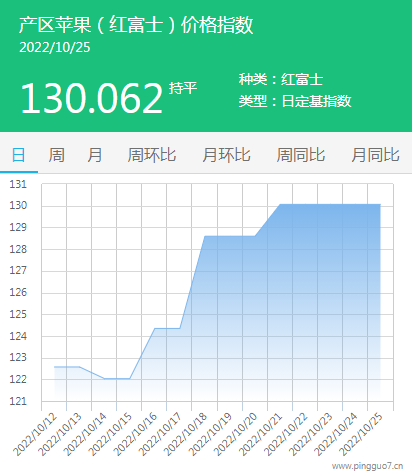
Task: Click the 2022/10/25 date under the title
Action: click(x=55, y=47)
